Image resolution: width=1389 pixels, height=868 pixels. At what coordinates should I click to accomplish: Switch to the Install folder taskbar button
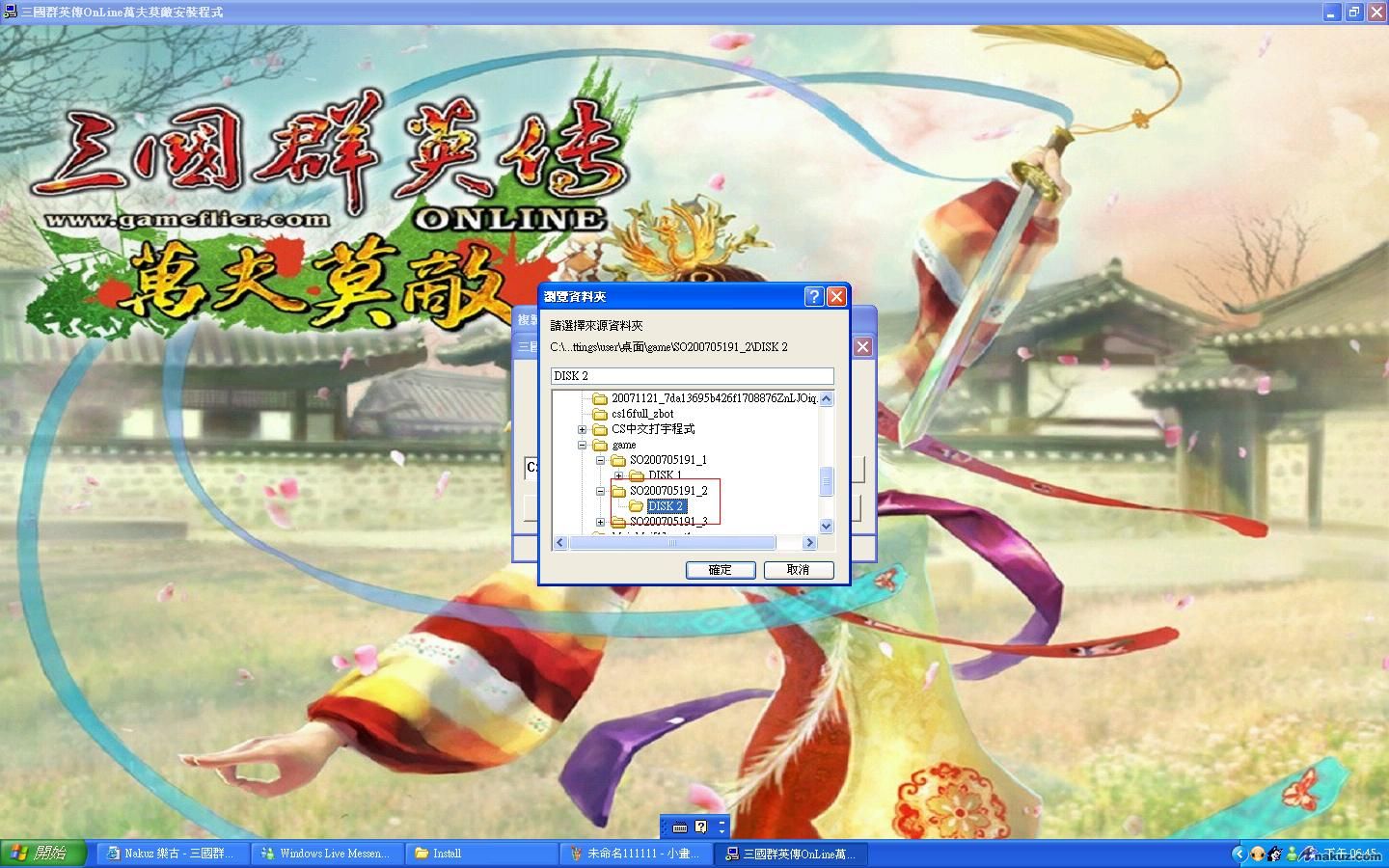click(480, 854)
